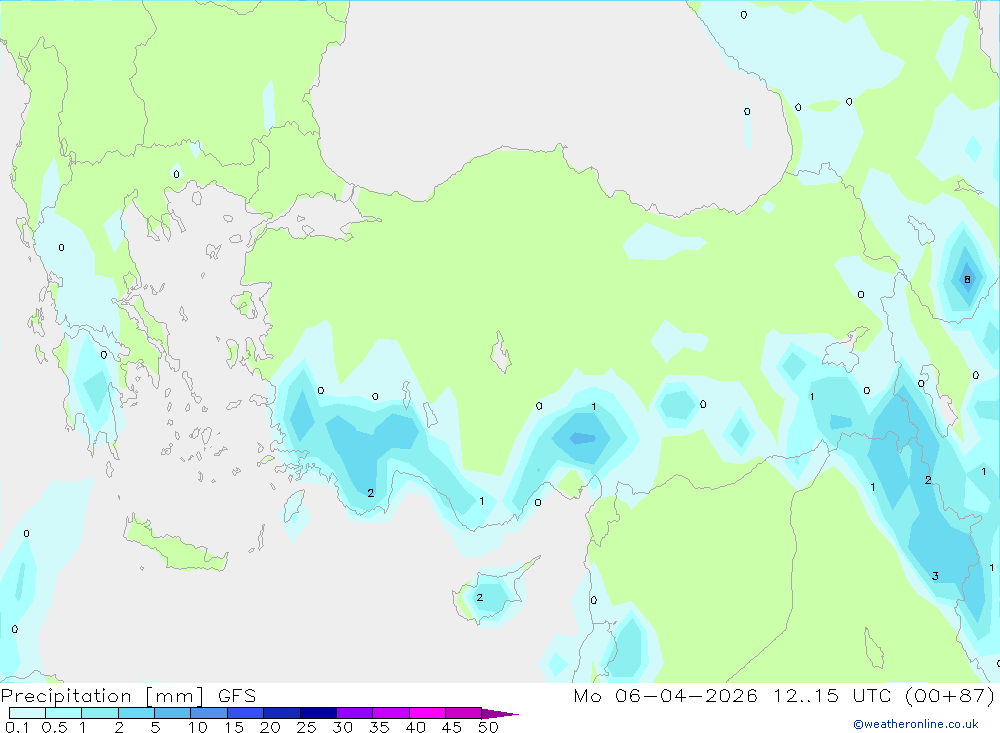
Task: Click the 0.5–1 mm legend color swatch
Action: (x=64, y=713)
